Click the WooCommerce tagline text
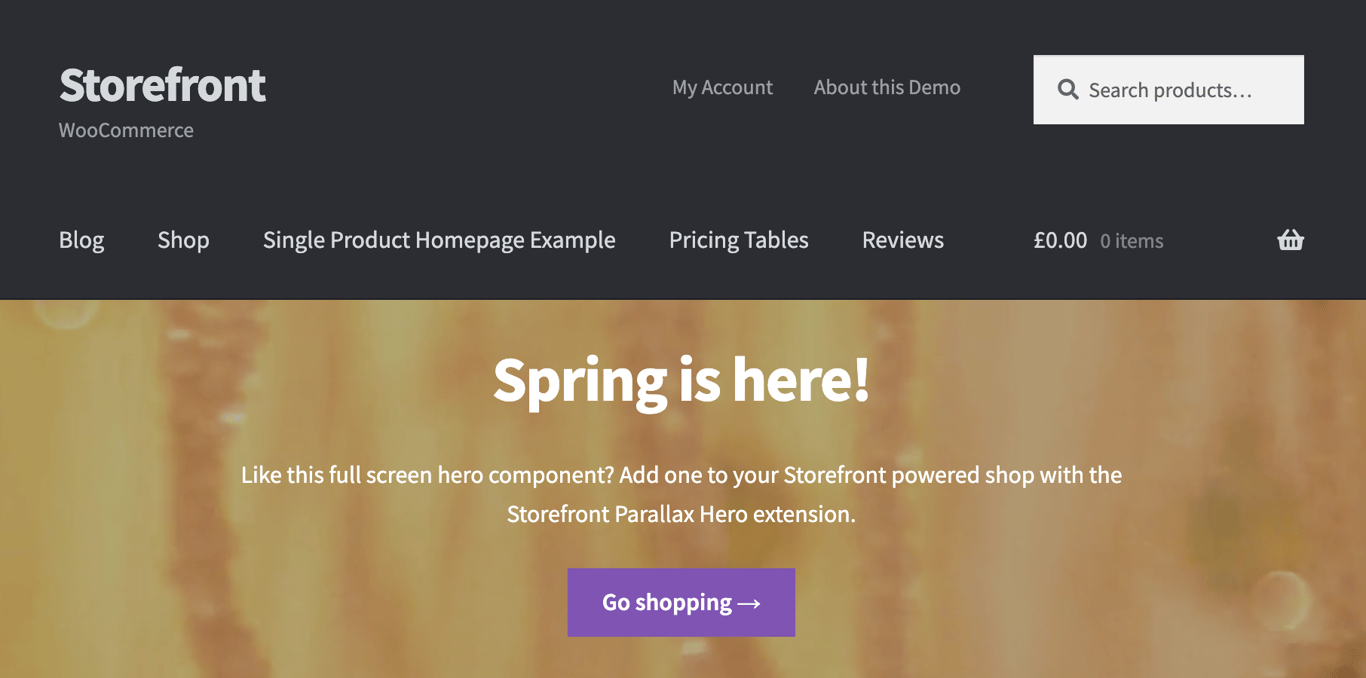This screenshot has height=678, width=1366. point(126,130)
